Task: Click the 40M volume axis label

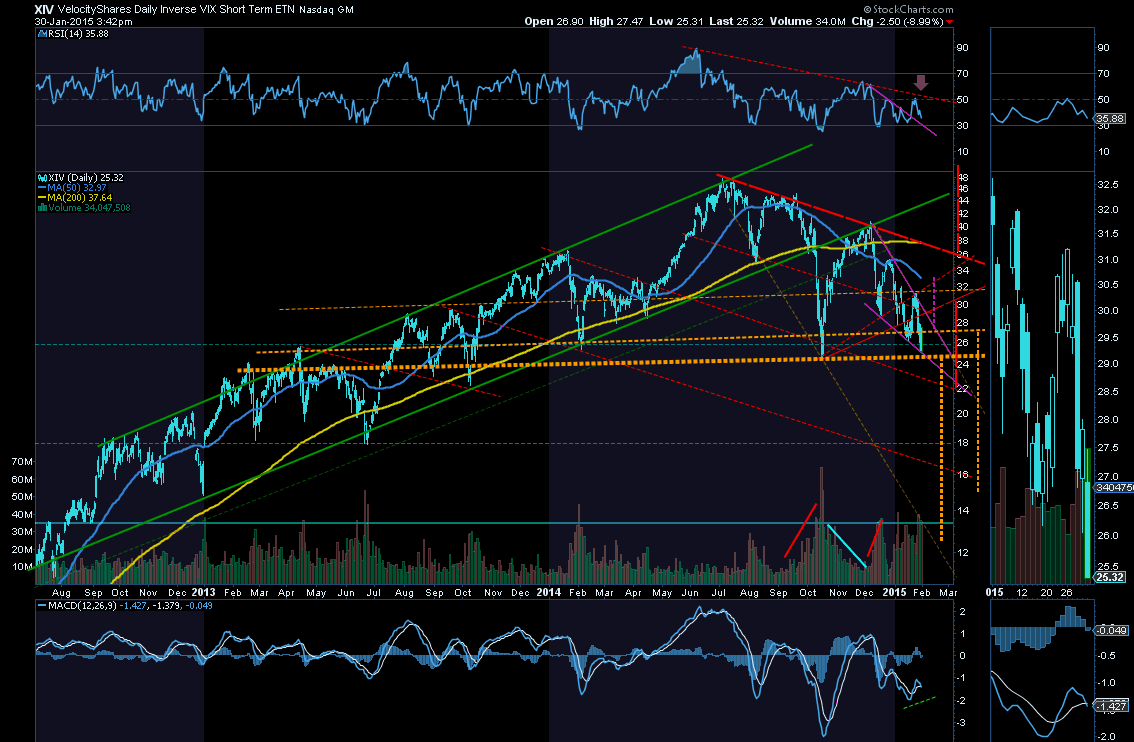Action: click(x=22, y=514)
